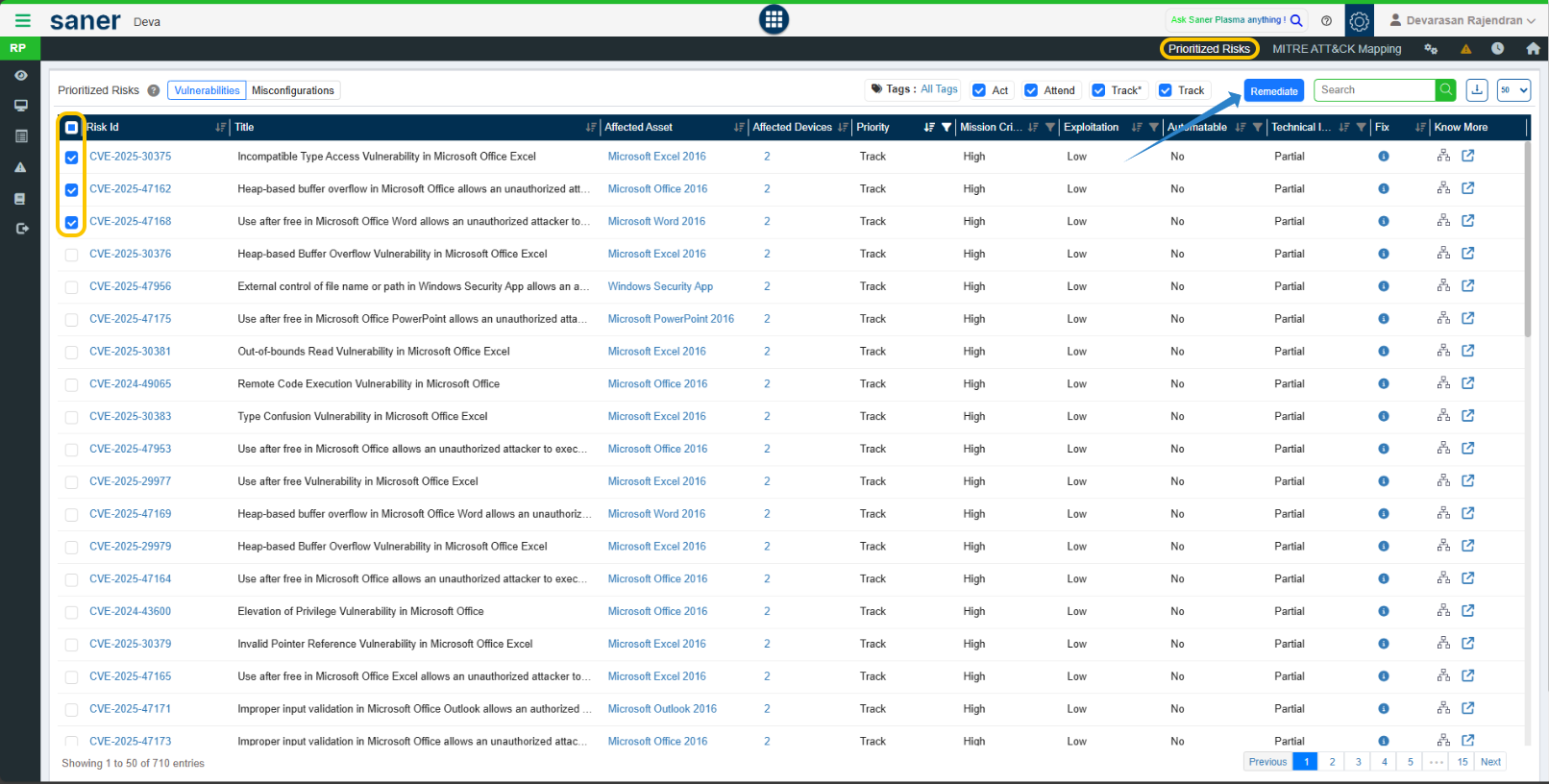Toggle the Act filter checkbox

pos(979,90)
